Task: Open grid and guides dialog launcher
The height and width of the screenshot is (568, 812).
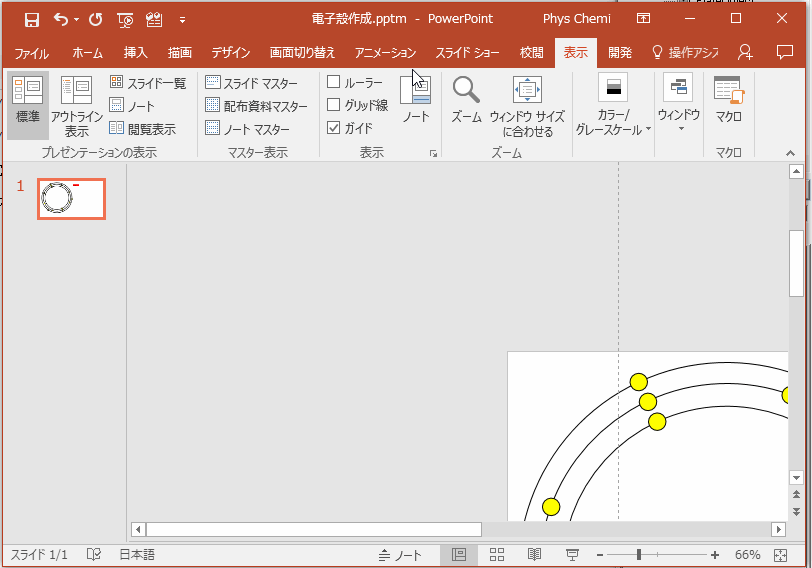Action: pos(433,153)
